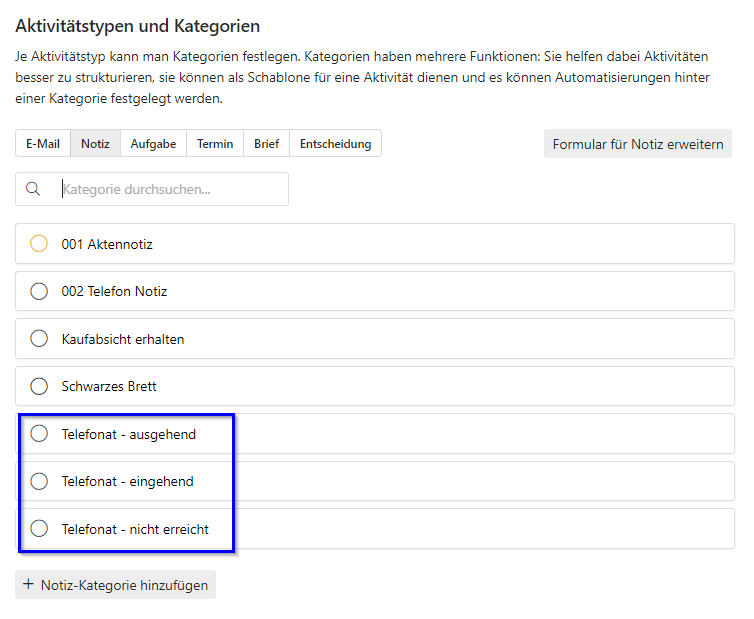Switch to the E-Mail tab

pyautogui.click(x=43, y=144)
